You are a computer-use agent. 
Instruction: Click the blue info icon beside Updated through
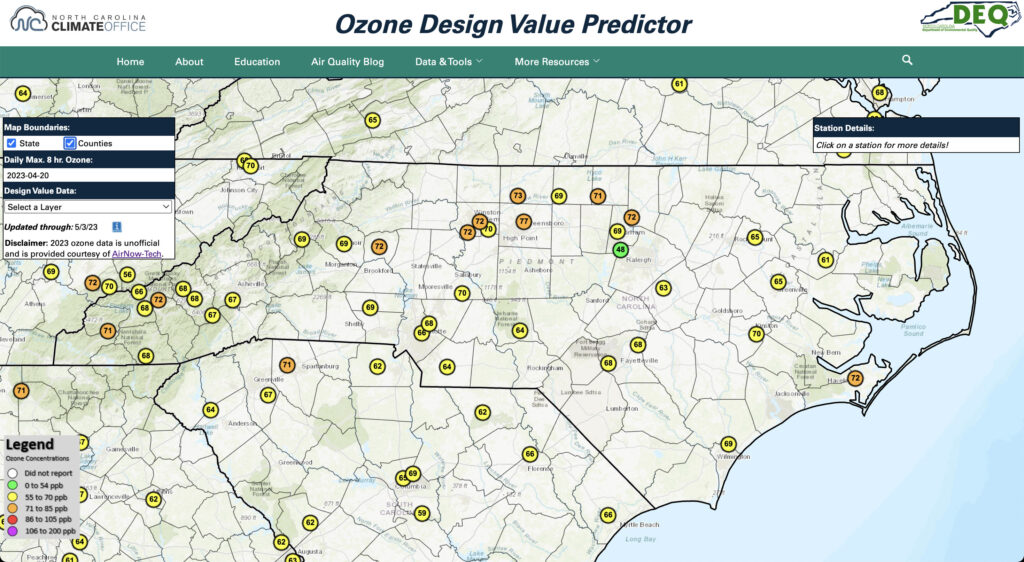[117, 227]
